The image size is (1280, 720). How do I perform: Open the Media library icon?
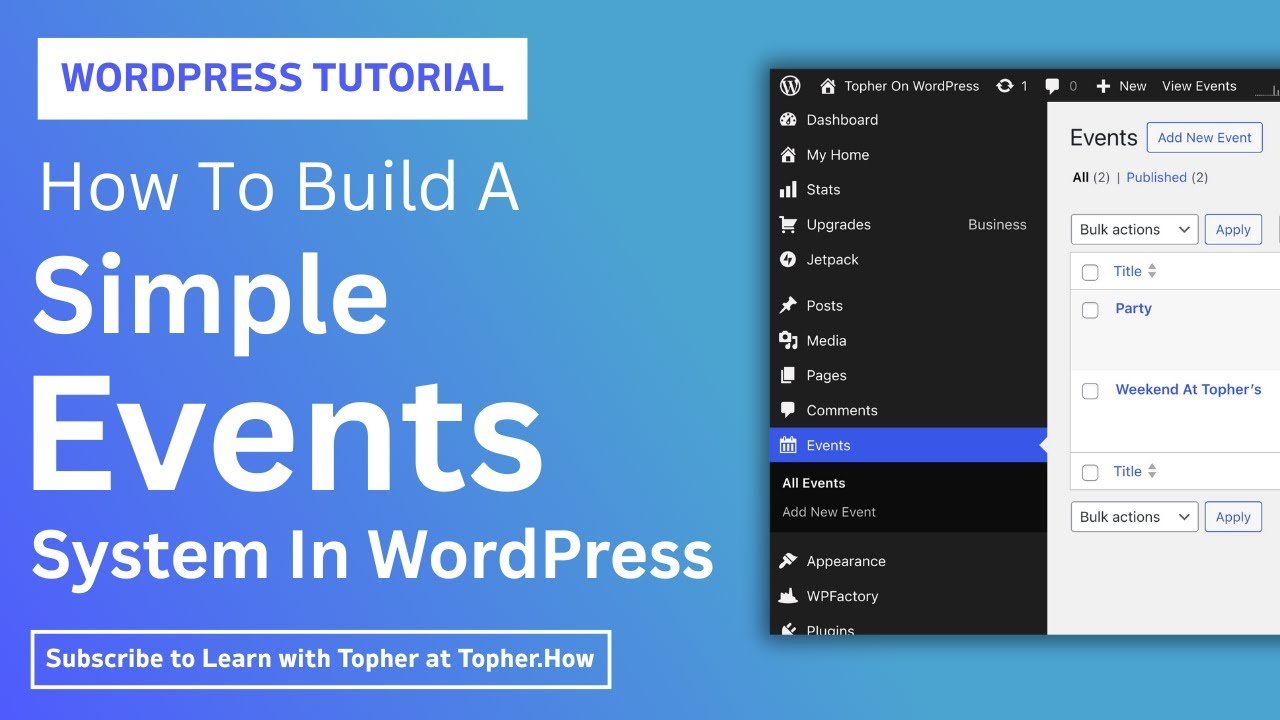point(788,341)
